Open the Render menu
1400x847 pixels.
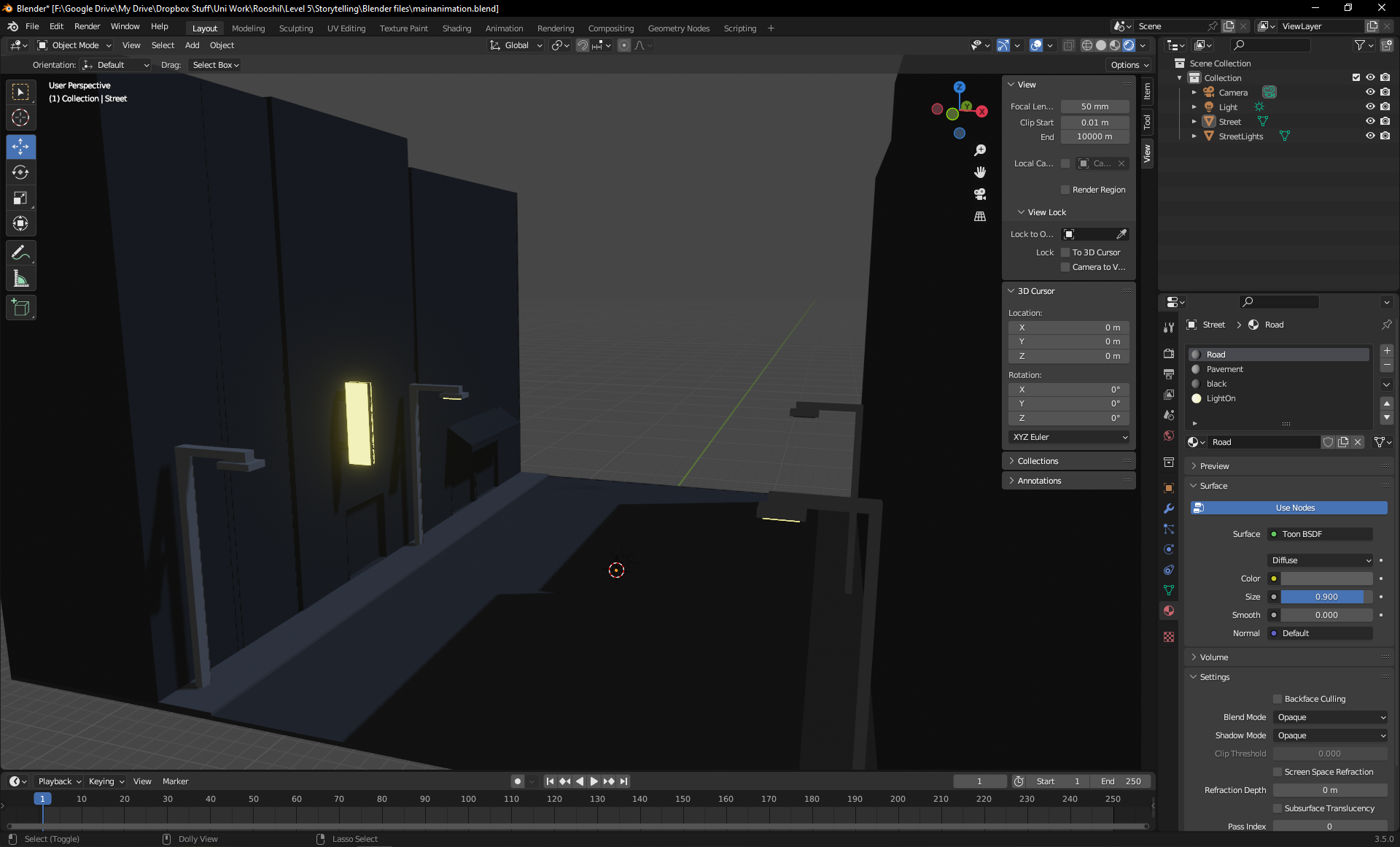[x=87, y=26]
